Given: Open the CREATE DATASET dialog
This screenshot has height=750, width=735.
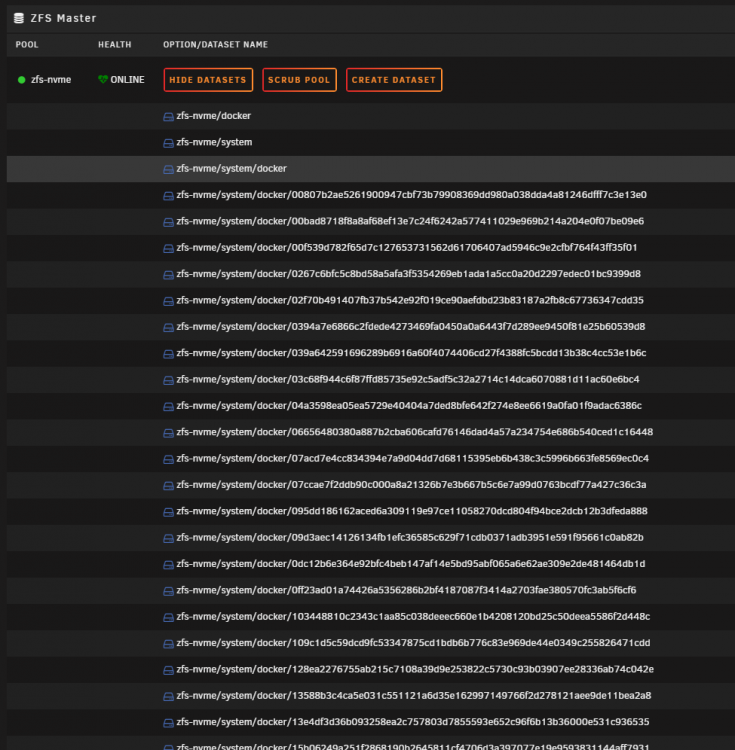Looking at the screenshot, I should coord(394,80).
